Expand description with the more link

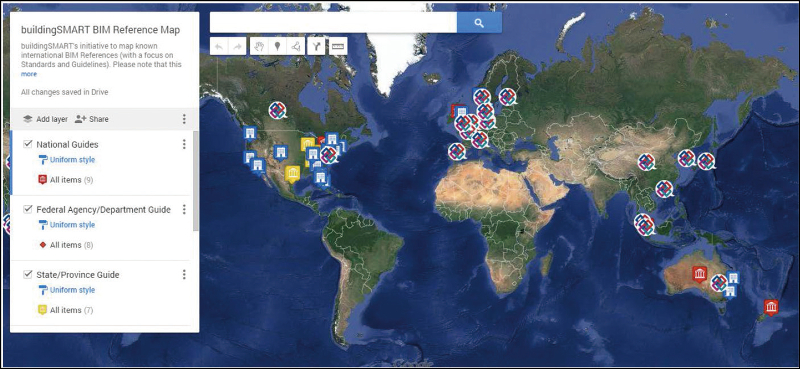pyautogui.click(x=29, y=74)
